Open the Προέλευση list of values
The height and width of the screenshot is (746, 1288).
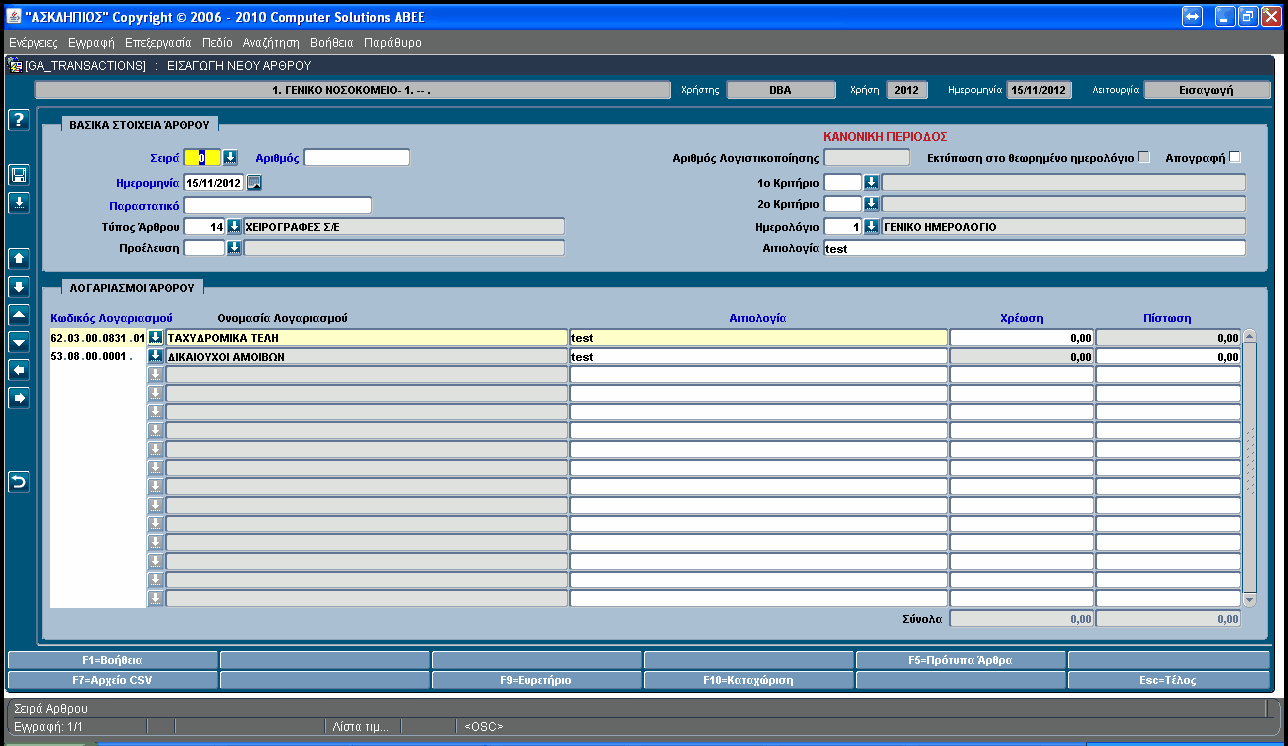tap(234, 248)
